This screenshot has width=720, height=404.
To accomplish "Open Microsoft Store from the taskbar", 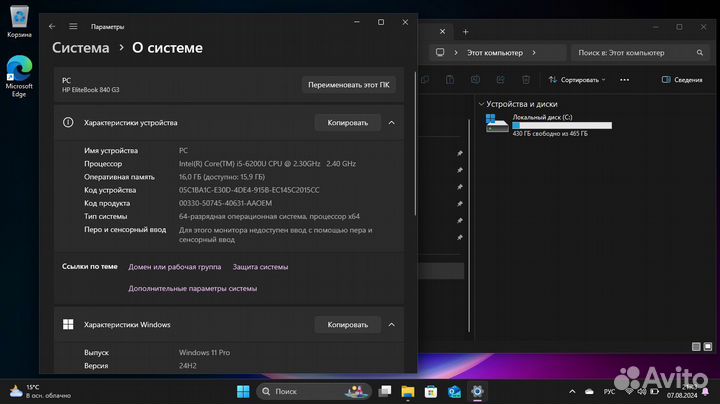I will pos(431,392).
